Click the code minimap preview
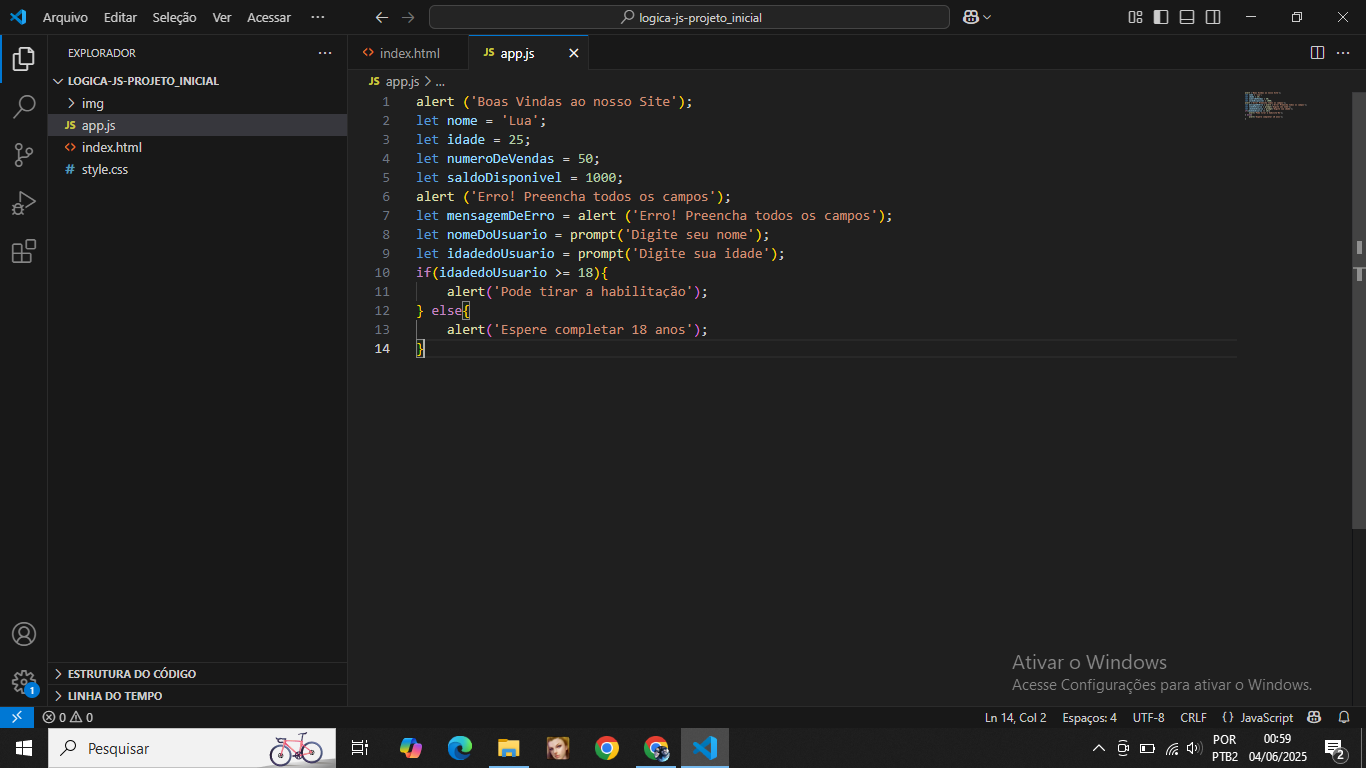The width and height of the screenshot is (1366, 768). [x=1276, y=105]
